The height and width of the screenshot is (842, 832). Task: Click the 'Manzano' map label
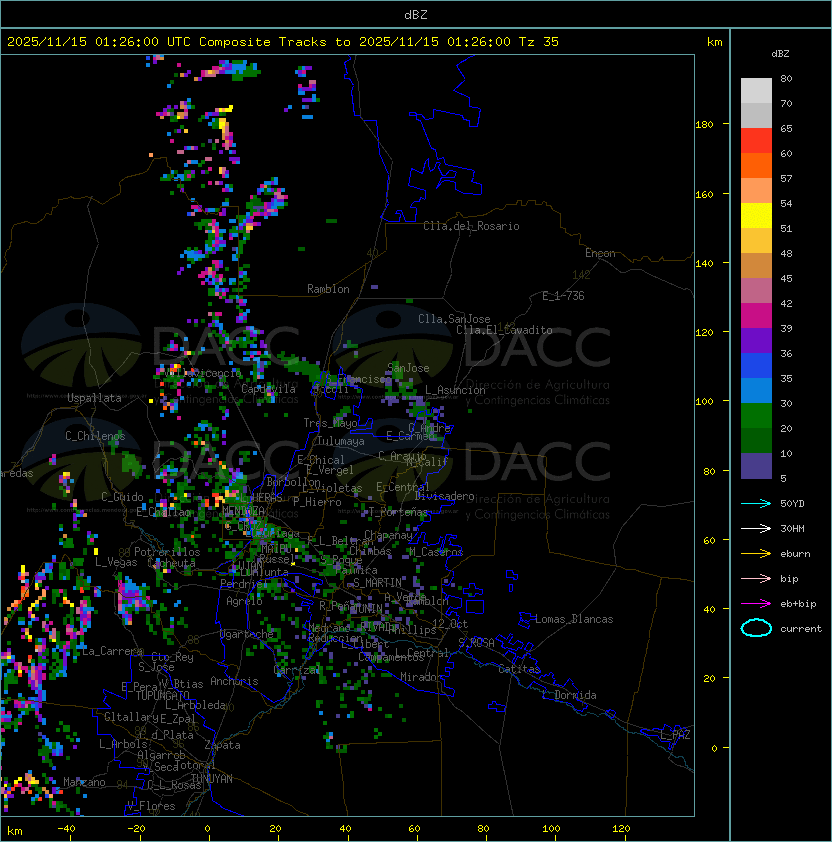[x=84, y=782]
